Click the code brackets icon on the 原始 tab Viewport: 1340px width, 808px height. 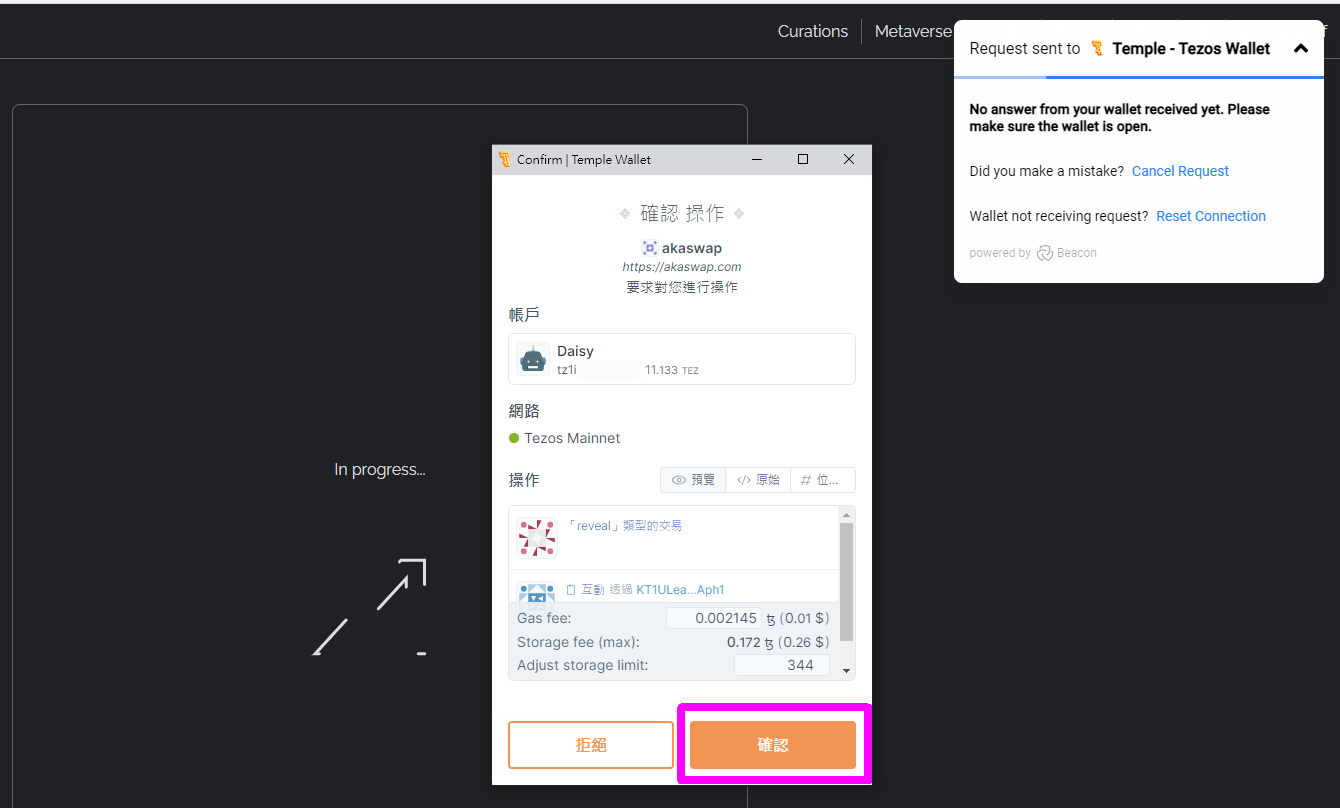pyautogui.click(x=743, y=480)
